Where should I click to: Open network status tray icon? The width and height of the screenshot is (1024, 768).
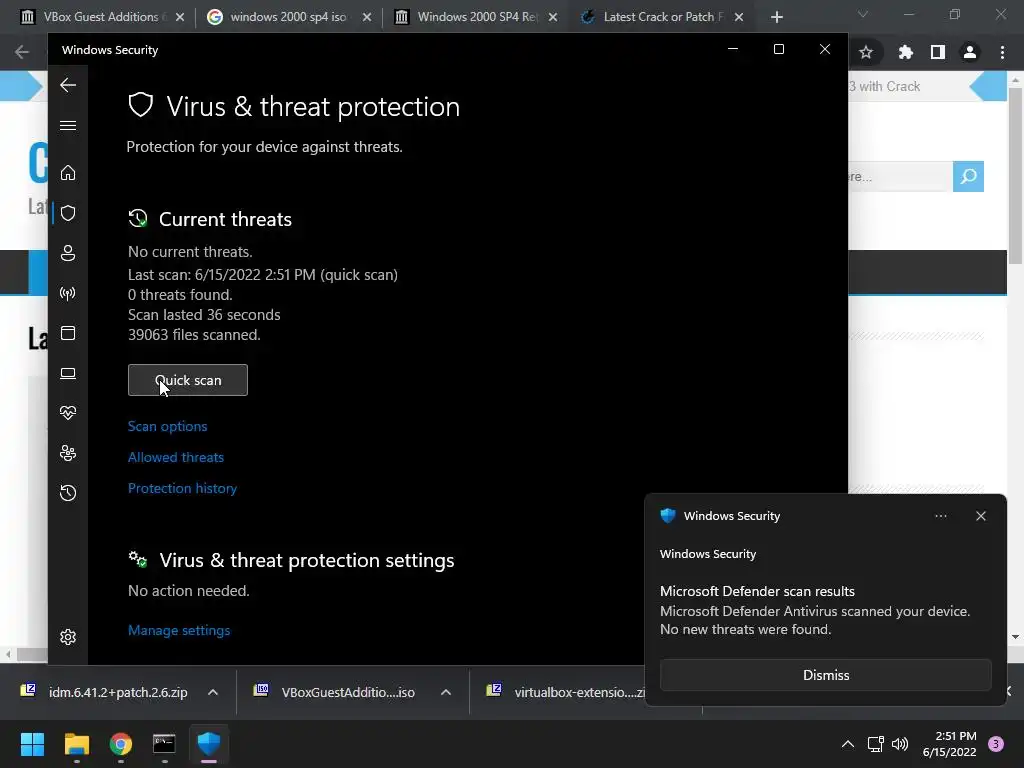click(x=875, y=744)
